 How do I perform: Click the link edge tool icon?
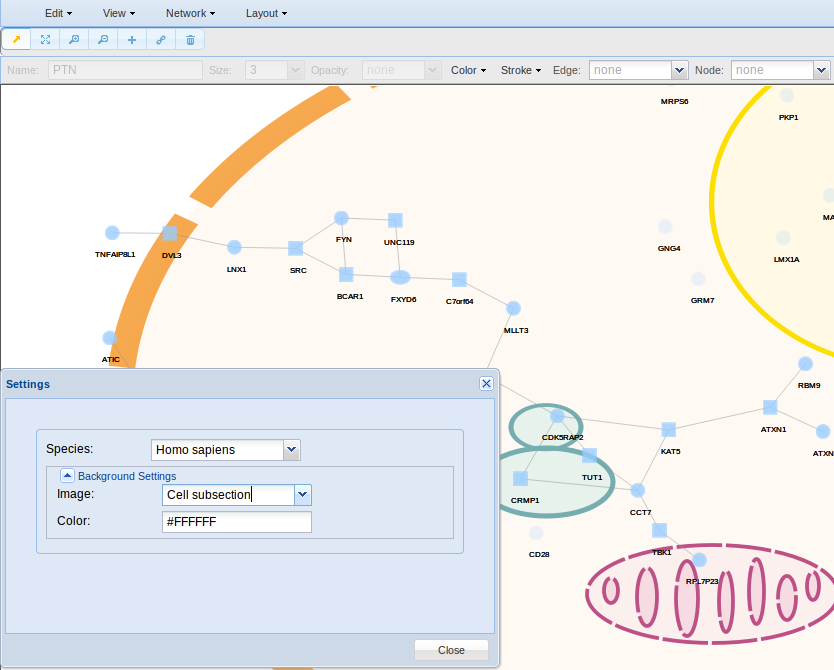(161, 40)
